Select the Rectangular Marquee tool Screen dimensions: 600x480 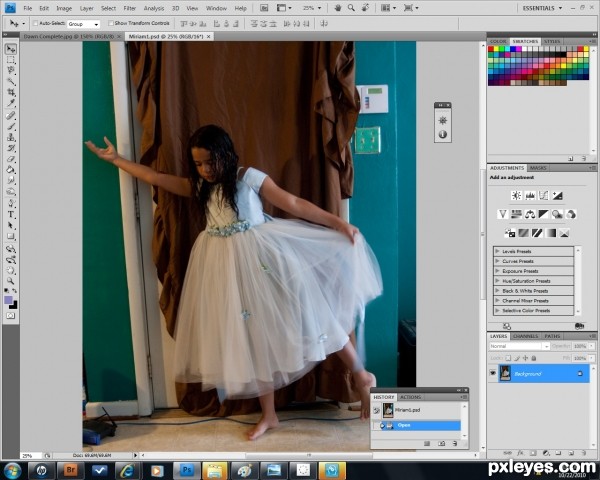11,60
